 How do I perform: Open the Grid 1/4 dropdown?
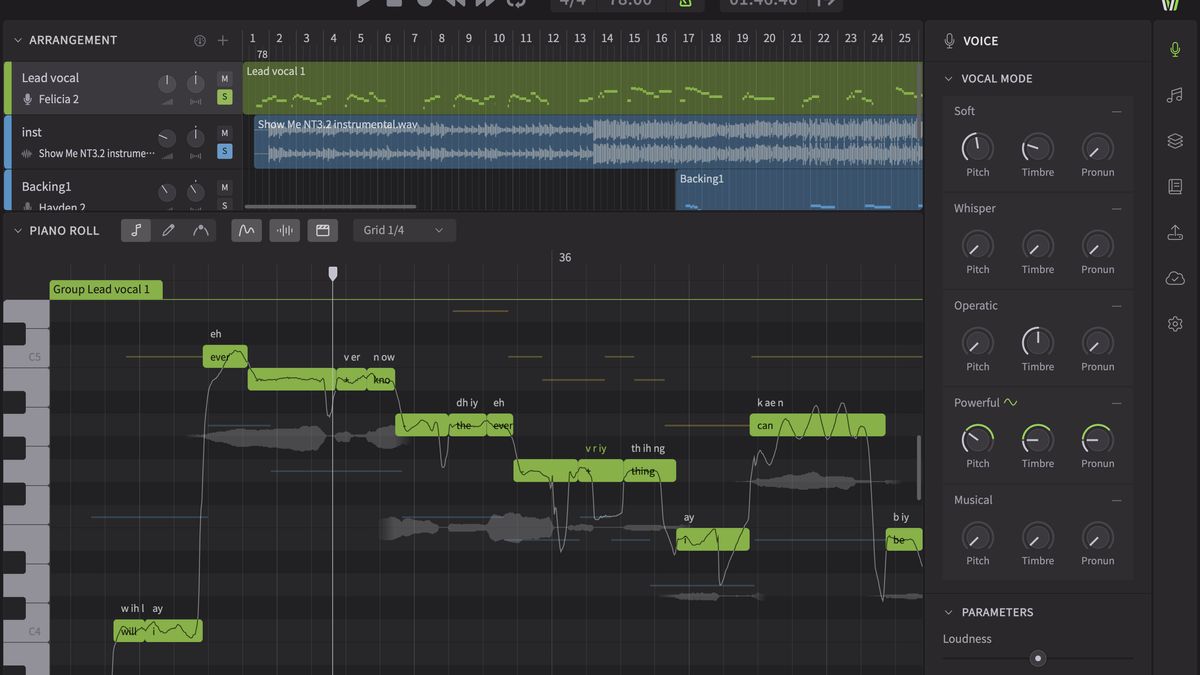404,230
